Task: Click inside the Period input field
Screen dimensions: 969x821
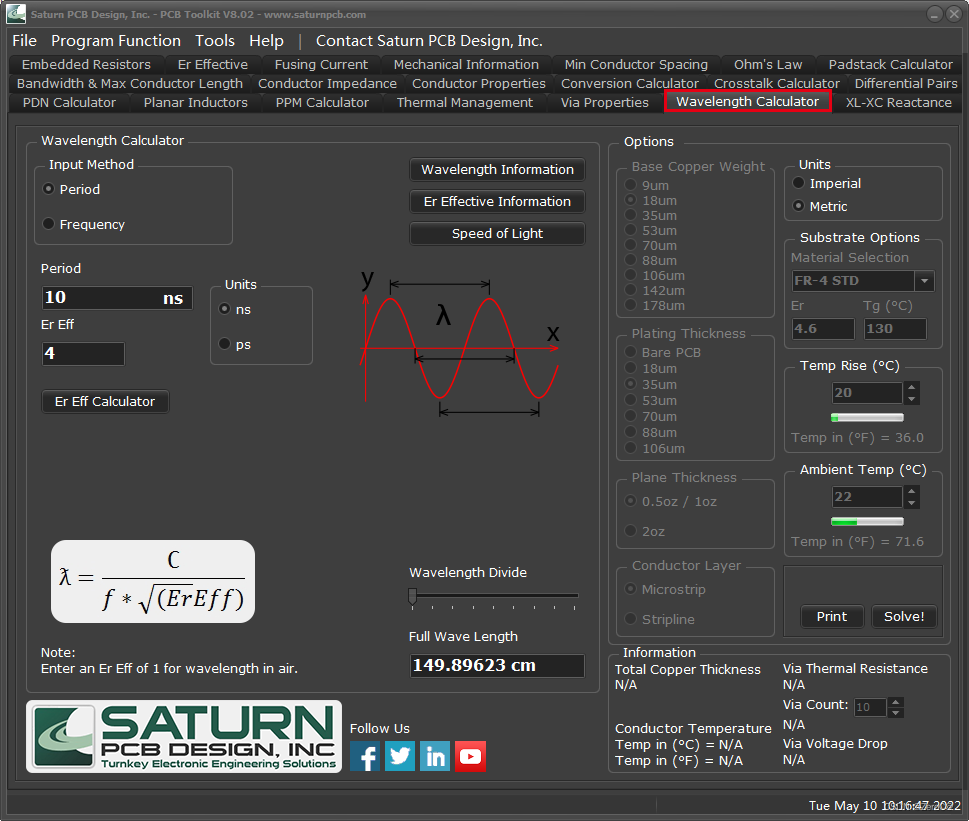Action: pyautogui.click(x=115, y=297)
